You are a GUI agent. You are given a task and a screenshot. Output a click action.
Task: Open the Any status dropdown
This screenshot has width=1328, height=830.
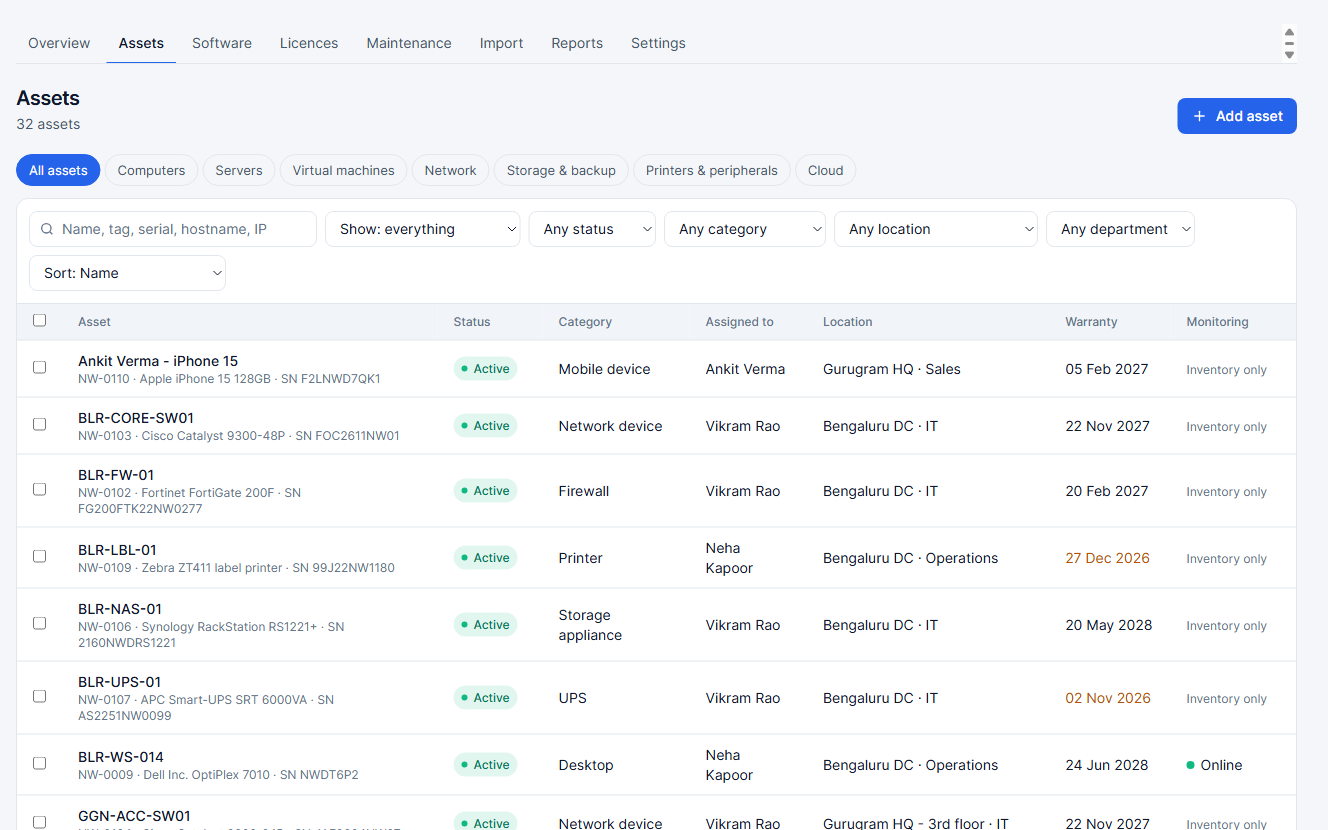point(592,229)
